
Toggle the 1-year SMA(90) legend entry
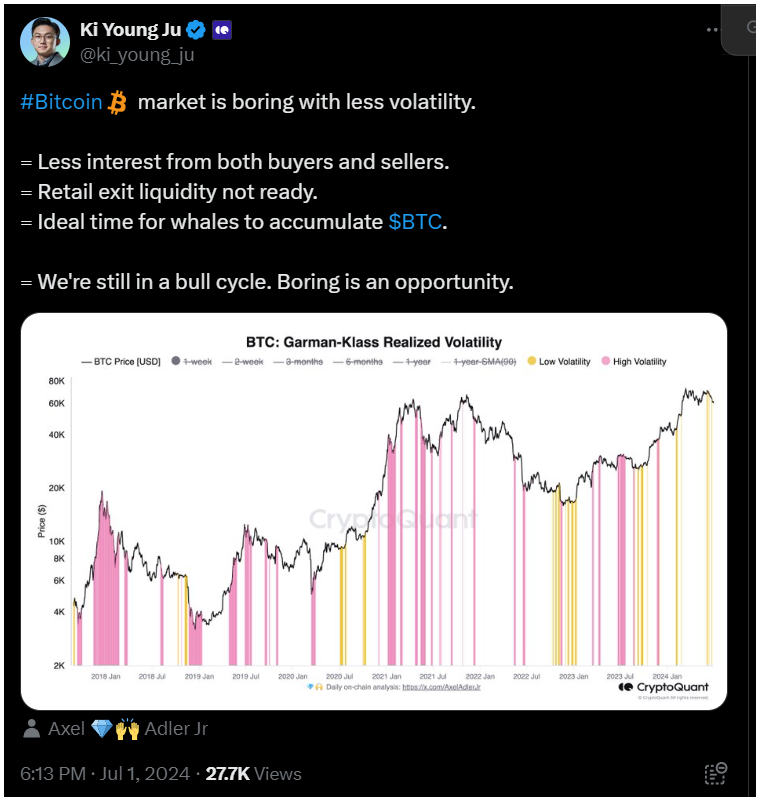pos(482,361)
